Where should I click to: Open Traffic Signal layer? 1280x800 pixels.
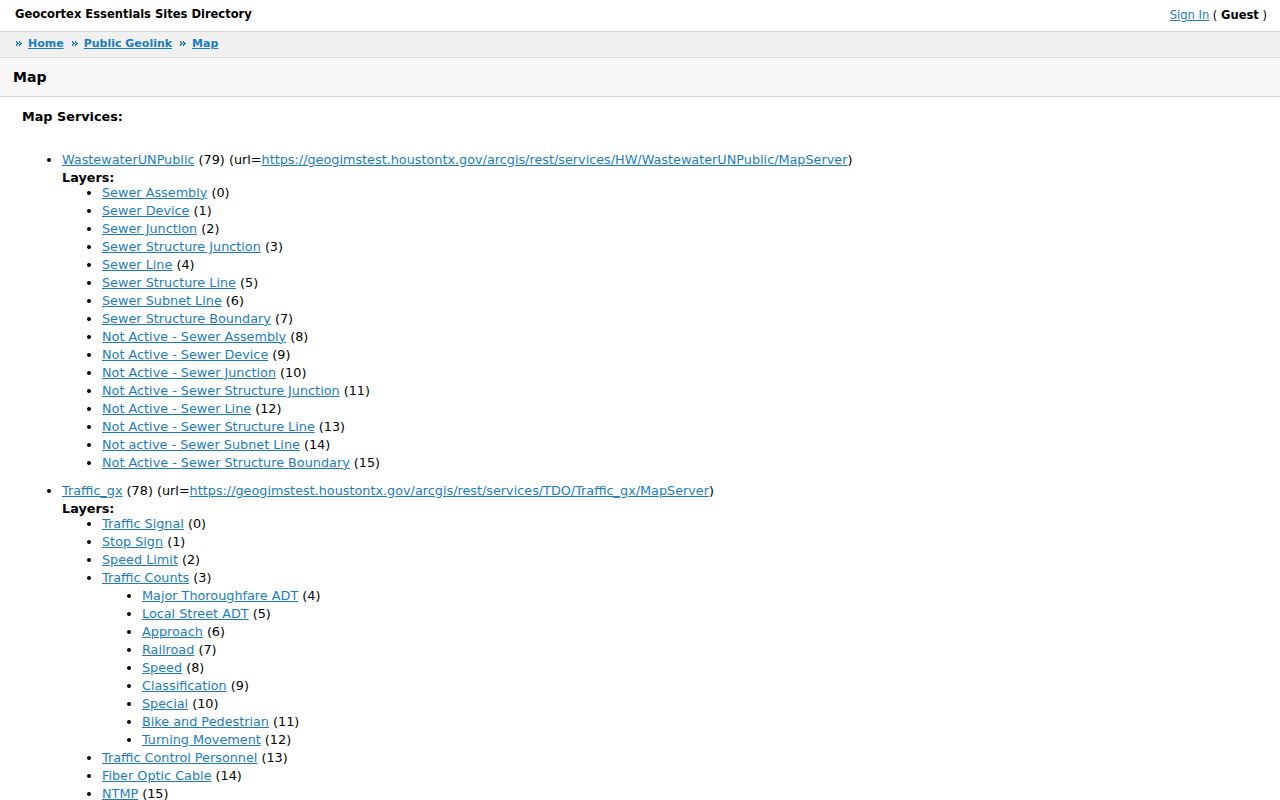coord(143,524)
